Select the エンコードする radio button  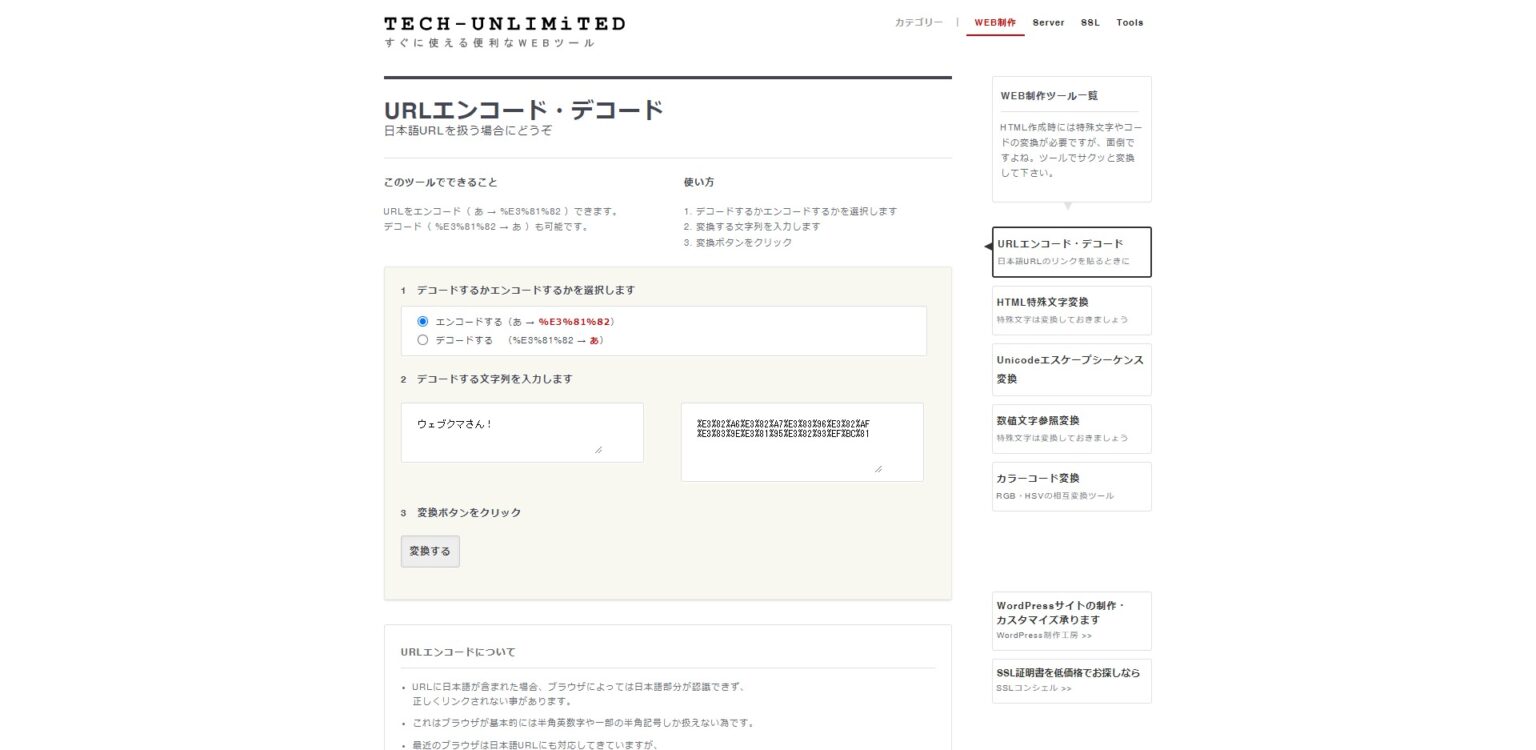[423, 322]
